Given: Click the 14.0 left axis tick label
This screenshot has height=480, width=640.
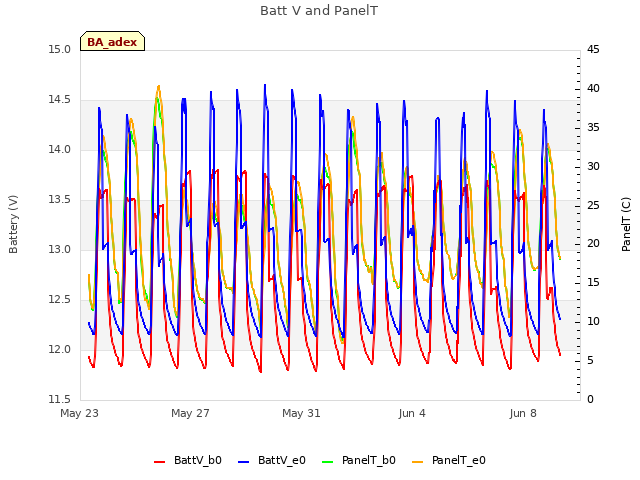Looking at the screenshot, I should pyautogui.click(x=60, y=150).
